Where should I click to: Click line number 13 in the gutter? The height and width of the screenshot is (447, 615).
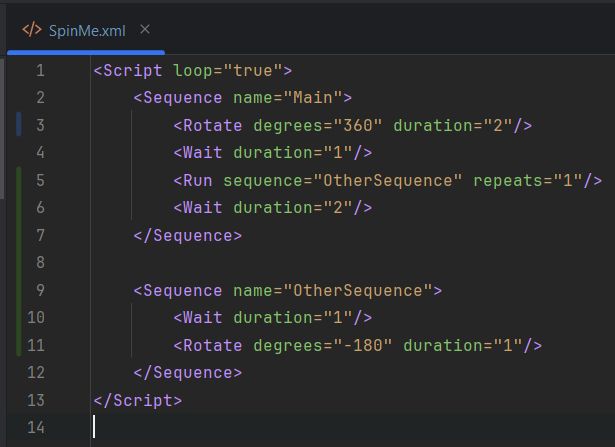[36, 400]
